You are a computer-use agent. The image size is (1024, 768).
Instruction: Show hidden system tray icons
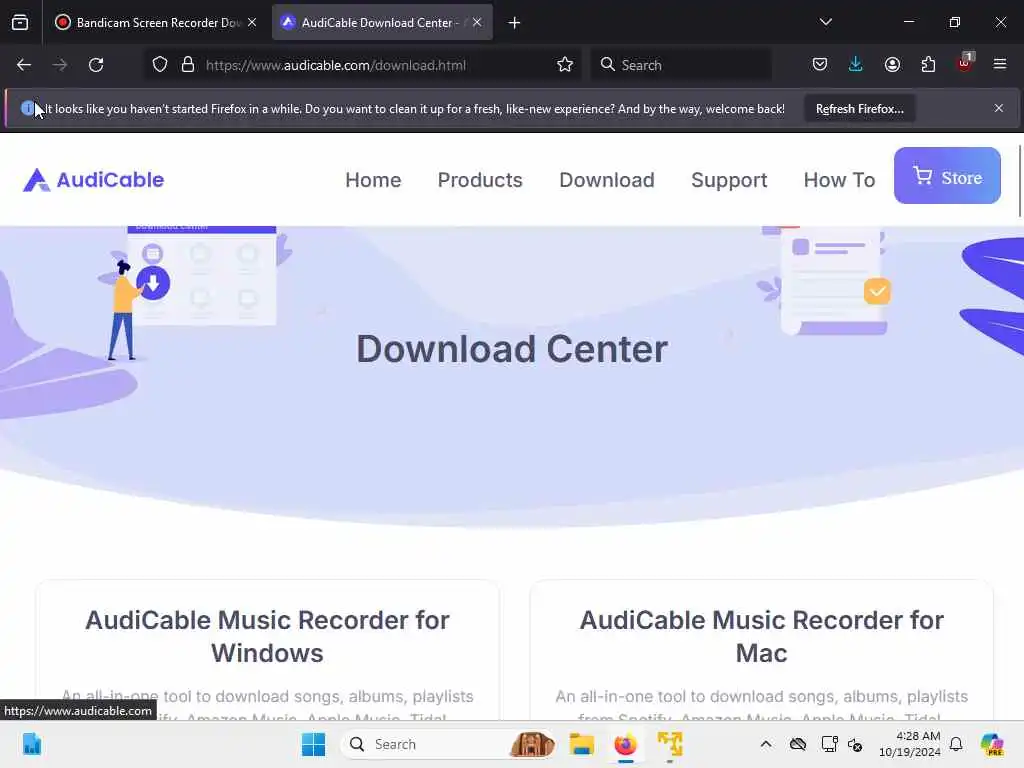(x=766, y=744)
